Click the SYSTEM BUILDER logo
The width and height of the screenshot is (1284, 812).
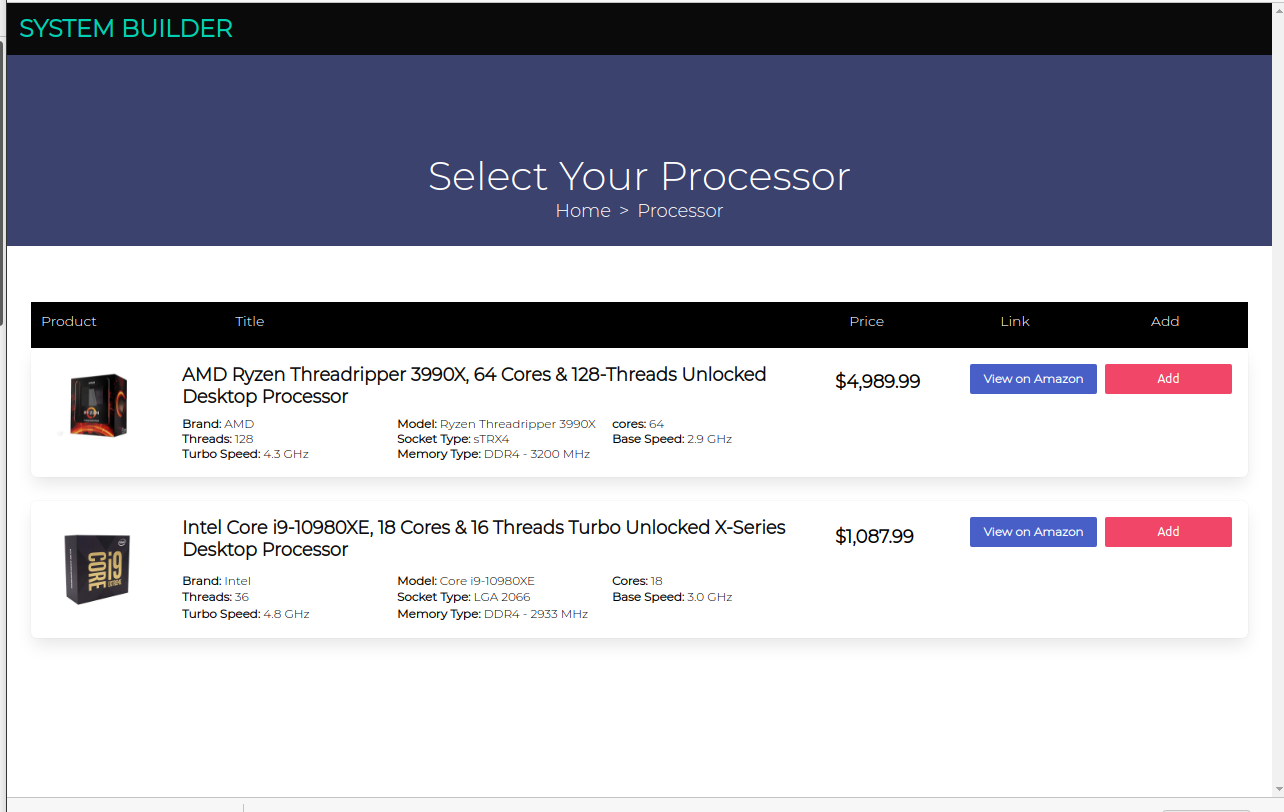click(x=126, y=29)
